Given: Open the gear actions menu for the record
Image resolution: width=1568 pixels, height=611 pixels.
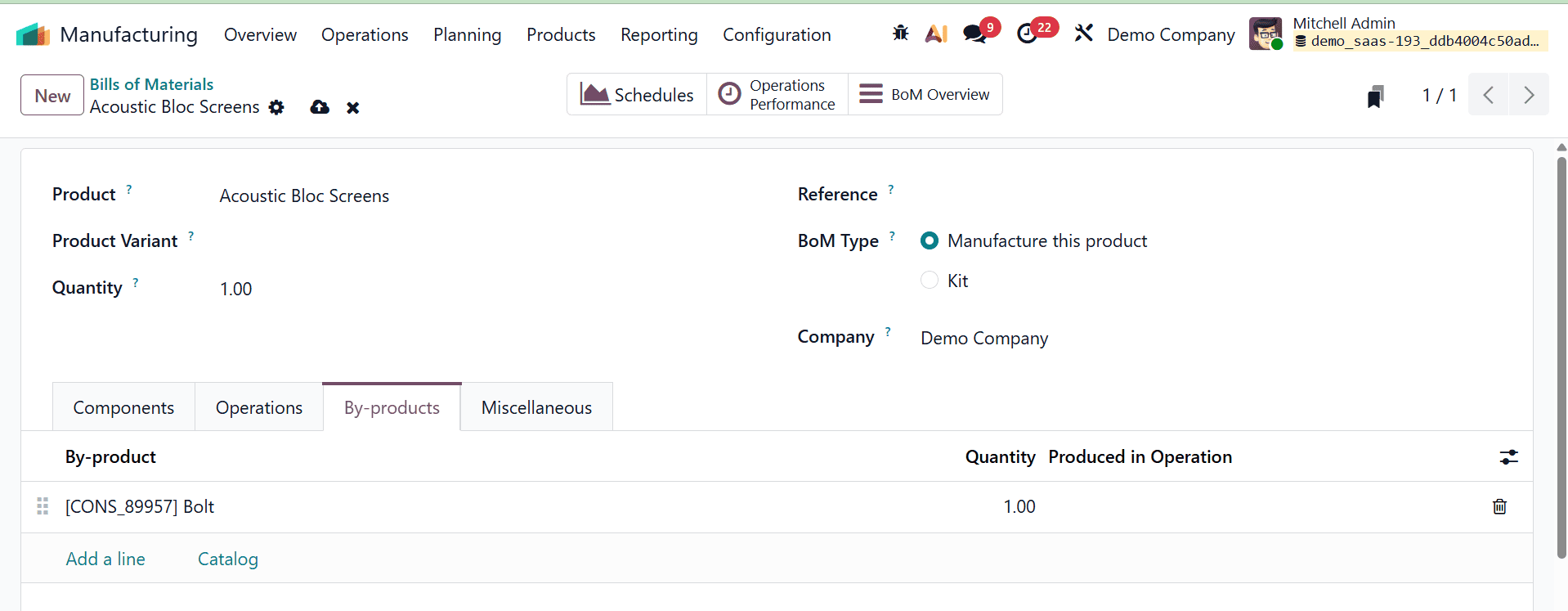Looking at the screenshot, I should (276, 107).
